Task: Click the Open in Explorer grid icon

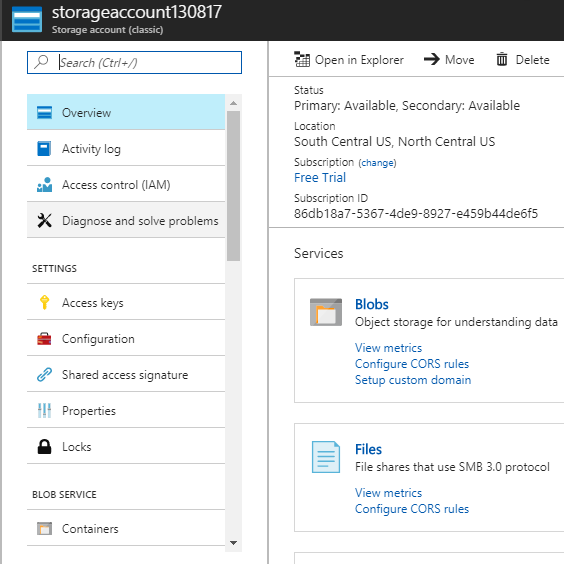Action: click(302, 59)
